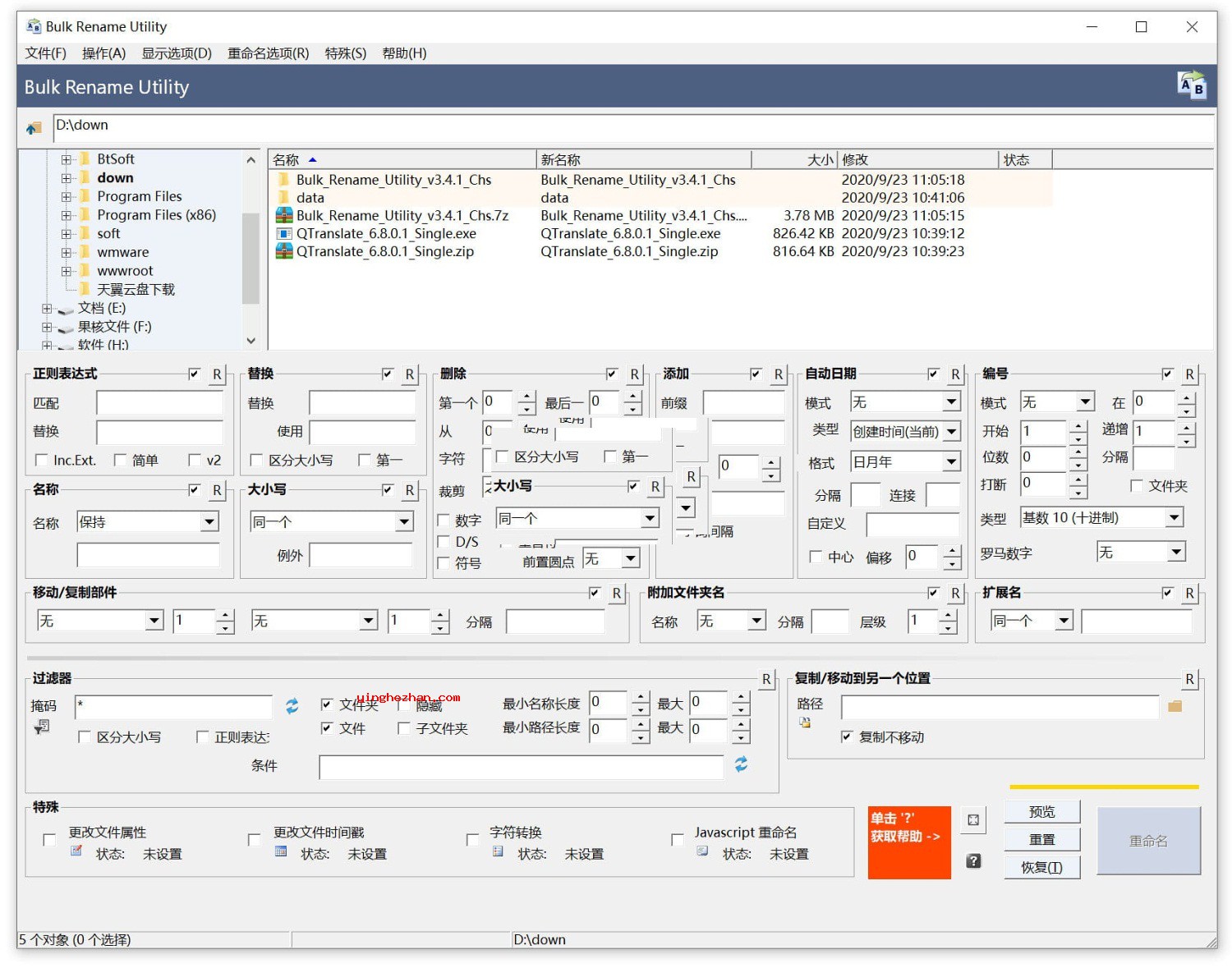Enable 更改文件属性 checkbox
This screenshot has height=968, width=1232.
(x=49, y=839)
